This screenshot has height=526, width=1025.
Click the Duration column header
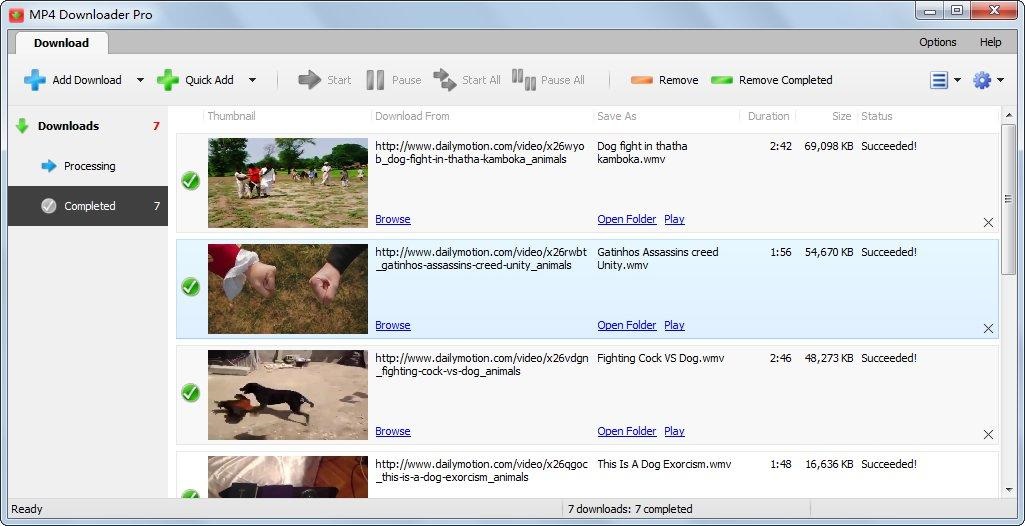[768, 116]
